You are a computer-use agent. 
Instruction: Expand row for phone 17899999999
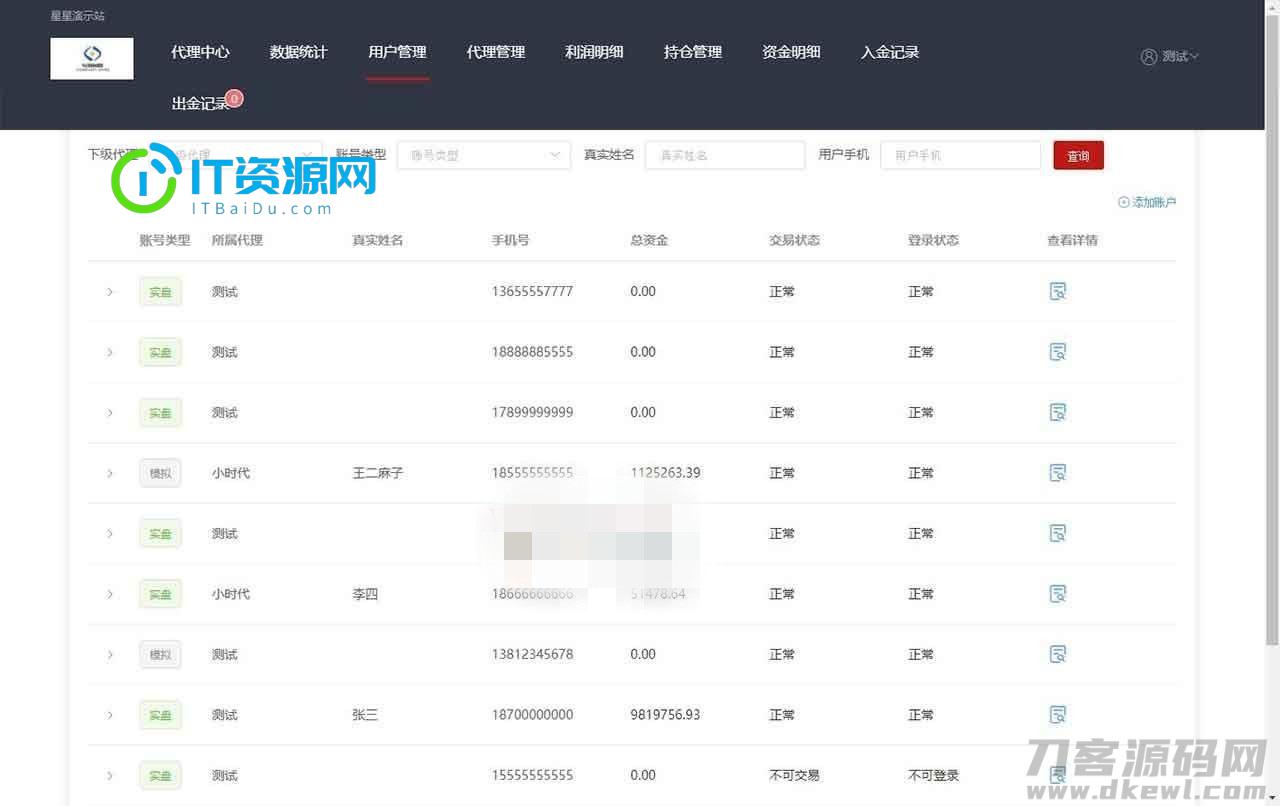110,413
